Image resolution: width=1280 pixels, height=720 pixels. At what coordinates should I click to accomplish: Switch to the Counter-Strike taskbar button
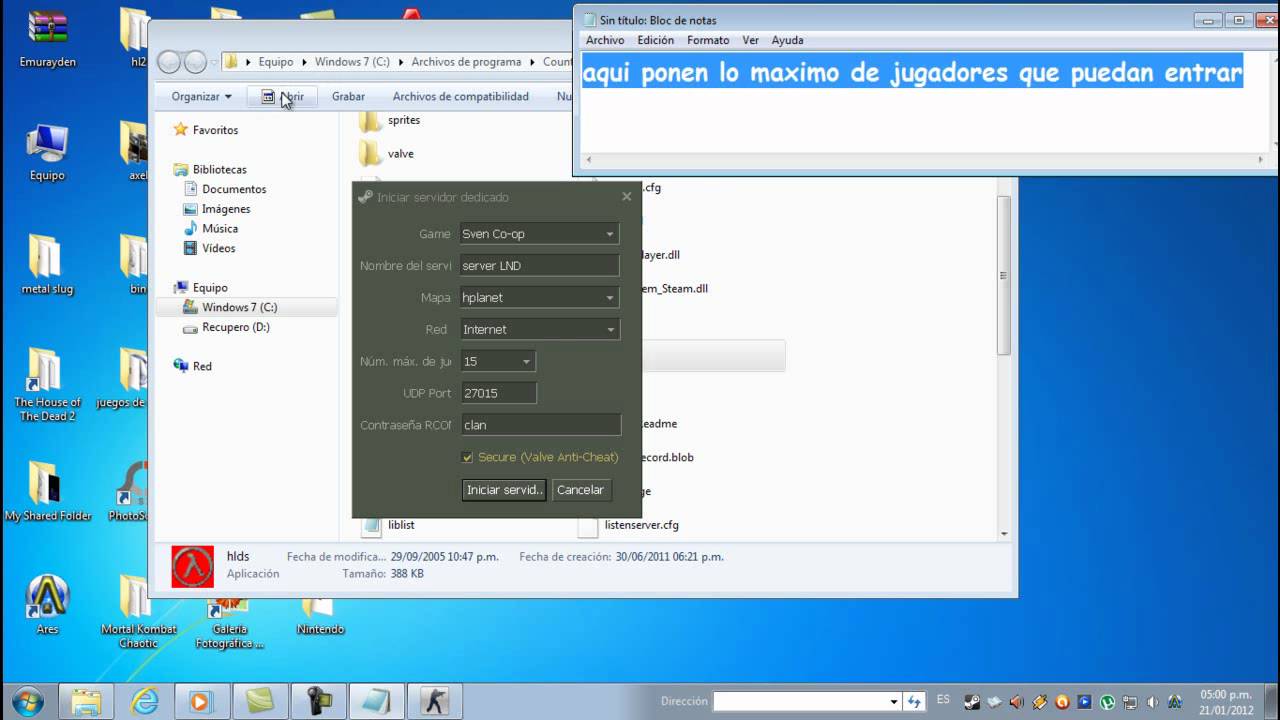(x=434, y=701)
